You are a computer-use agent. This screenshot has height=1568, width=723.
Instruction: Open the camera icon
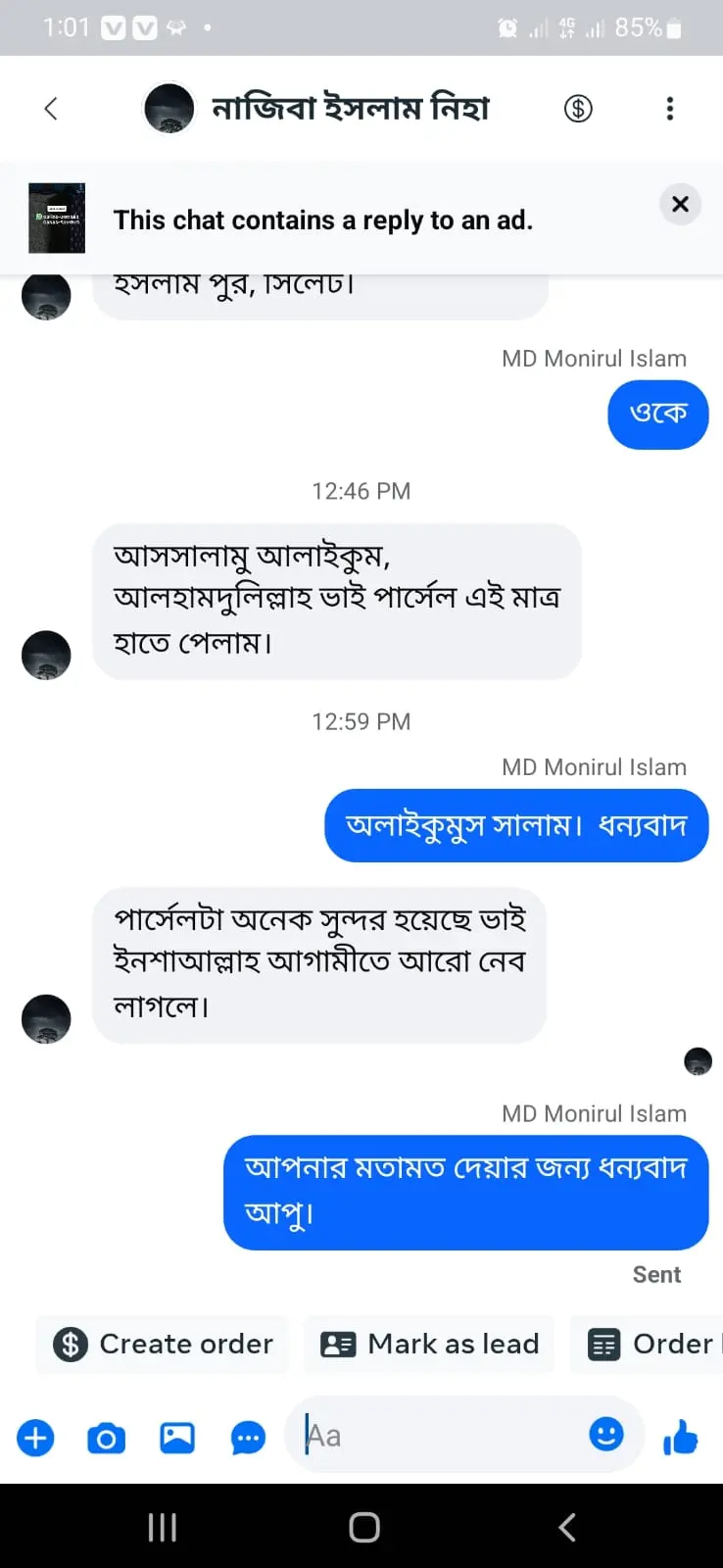point(106,1438)
